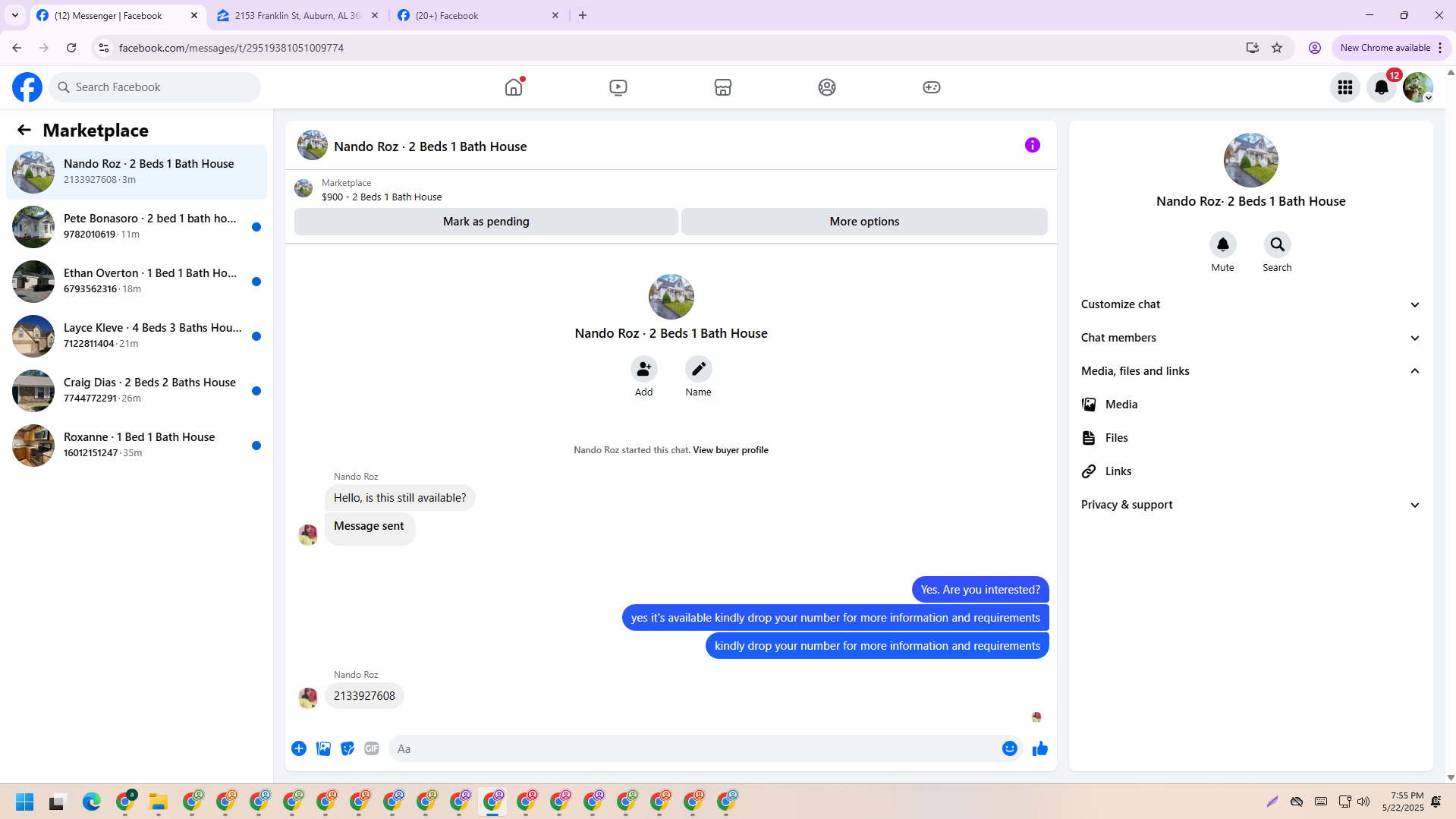Focus the Search Facebook field
This screenshot has height=819, width=1456.
tap(155, 87)
